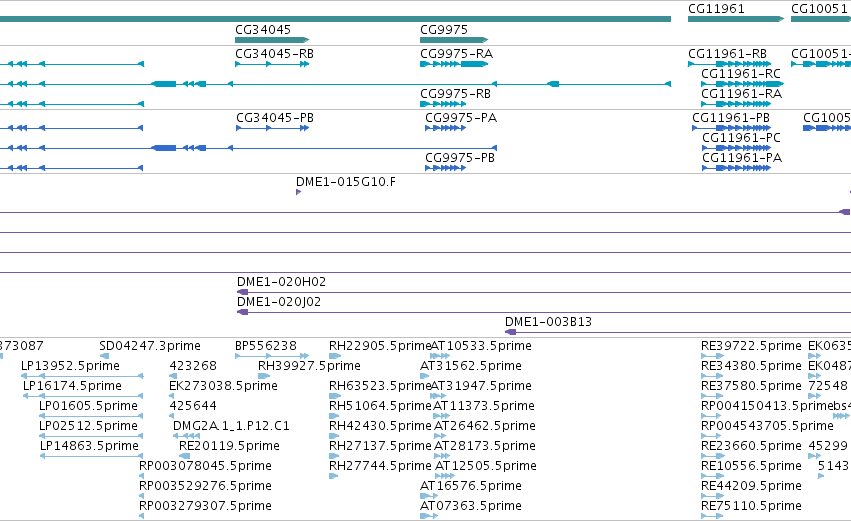Select the CG11961-RC transcript
The image size is (851, 521).
[742, 84]
